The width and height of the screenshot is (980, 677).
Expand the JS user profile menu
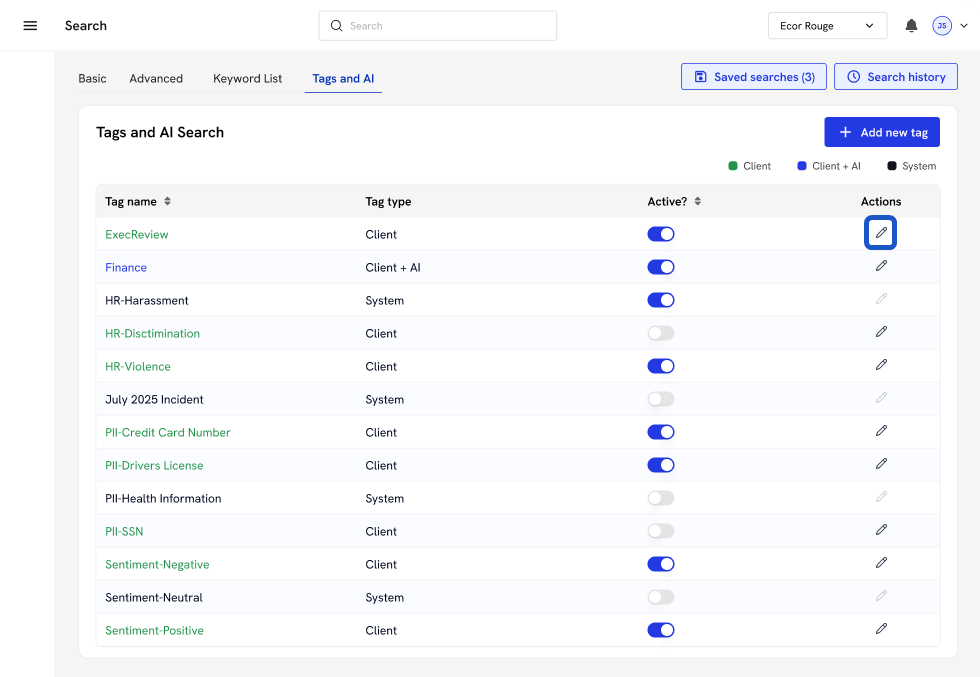pos(949,26)
